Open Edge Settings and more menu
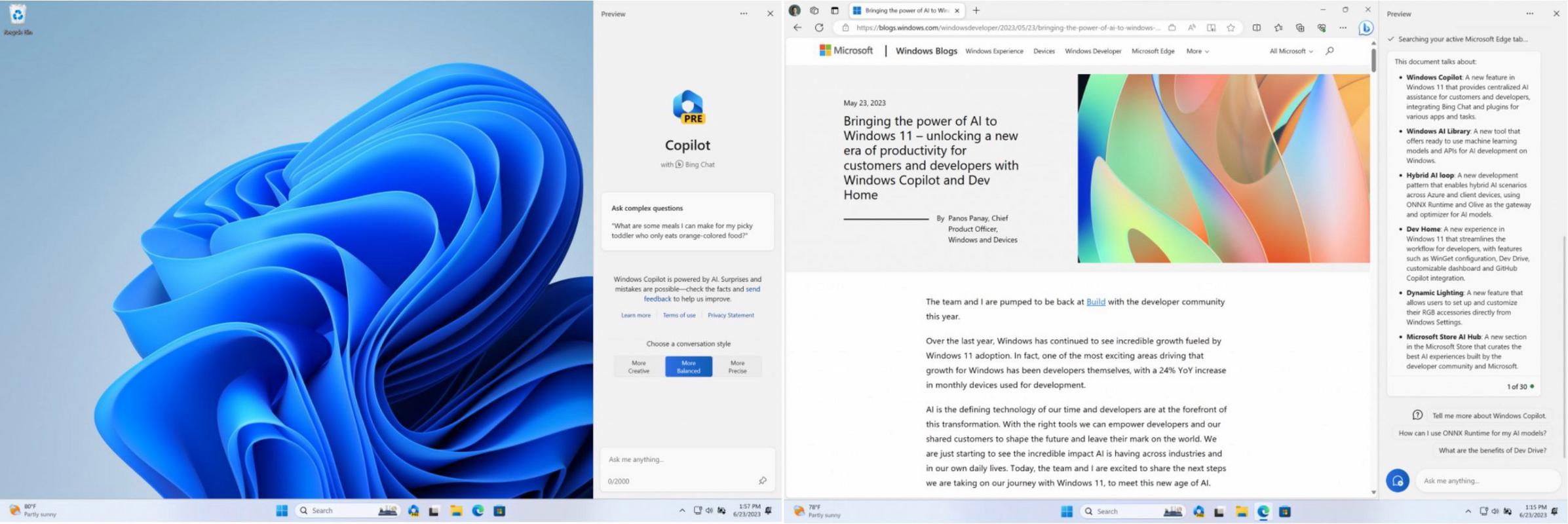The height and width of the screenshot is (524, 1568). (1343, 28)
